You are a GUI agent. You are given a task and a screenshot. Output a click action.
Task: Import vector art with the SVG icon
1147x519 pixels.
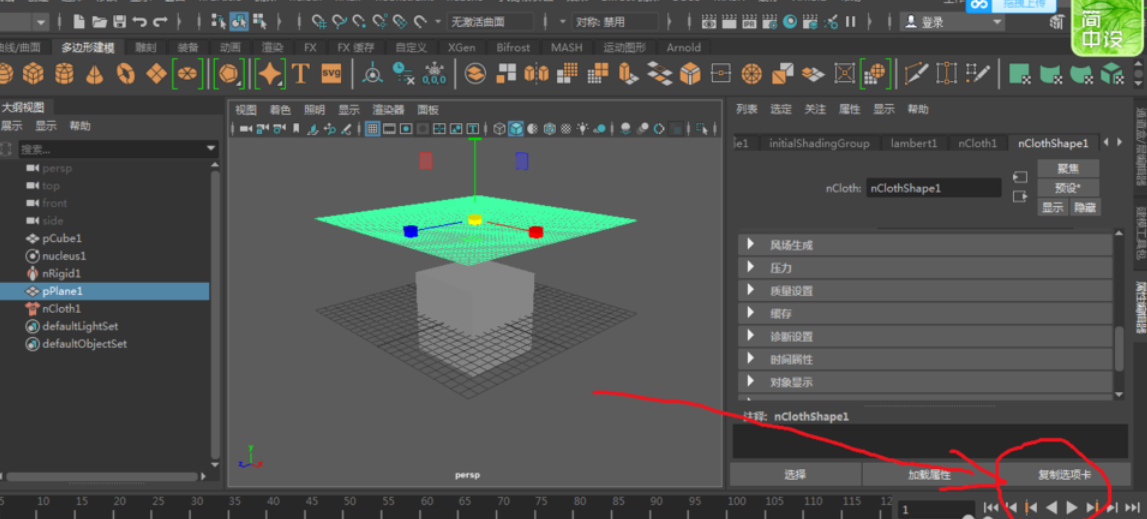pos(331,73)
